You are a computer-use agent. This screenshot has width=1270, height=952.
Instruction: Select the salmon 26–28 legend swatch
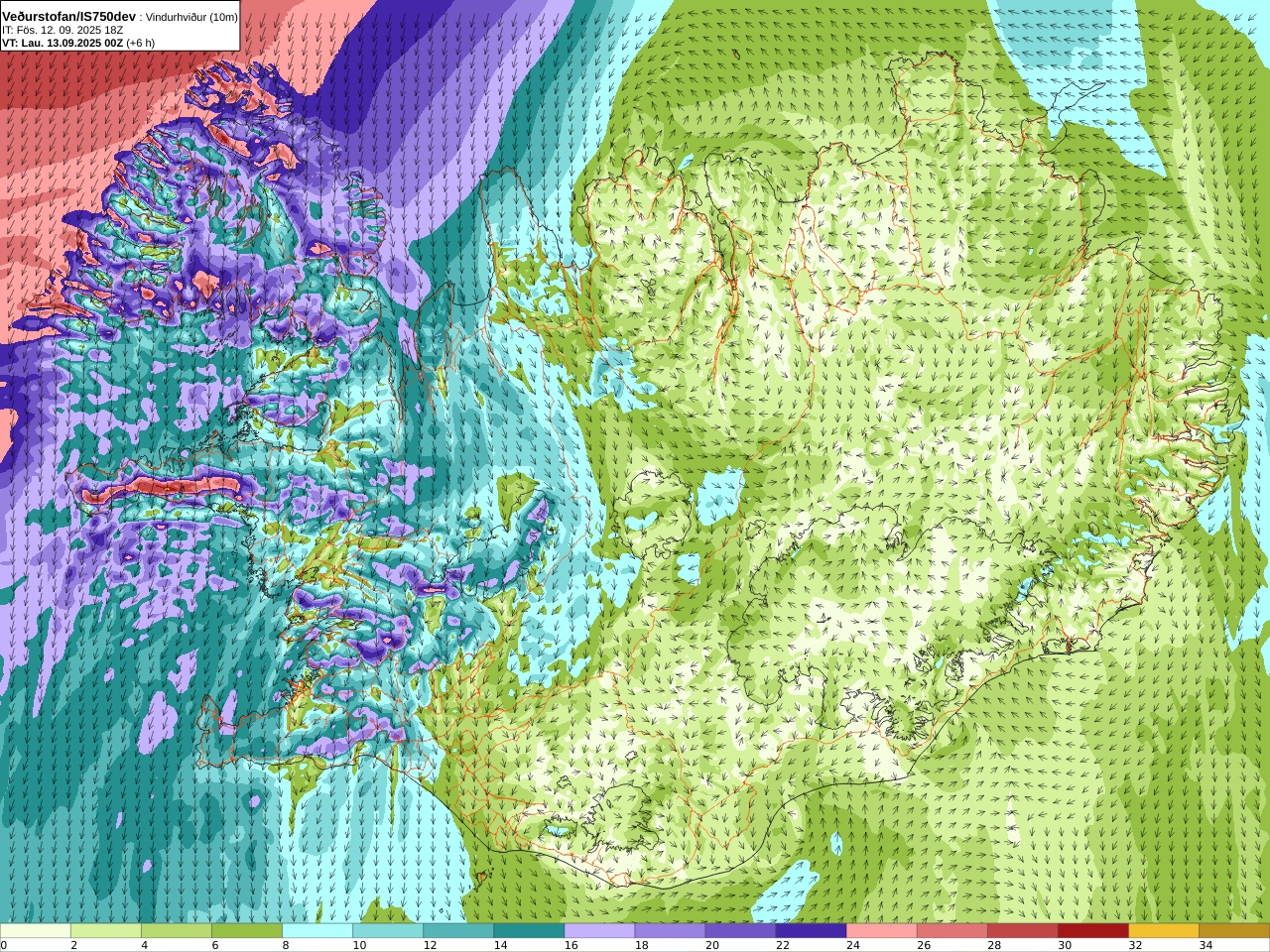[952, 931]
